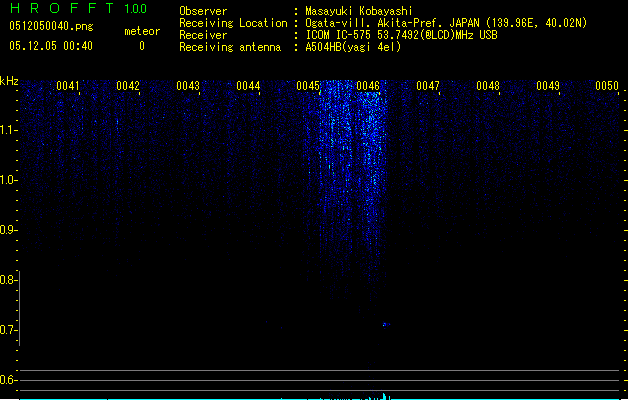Click the kHz axis unit label
Screen dimensions: 629x400
[9, 81]
